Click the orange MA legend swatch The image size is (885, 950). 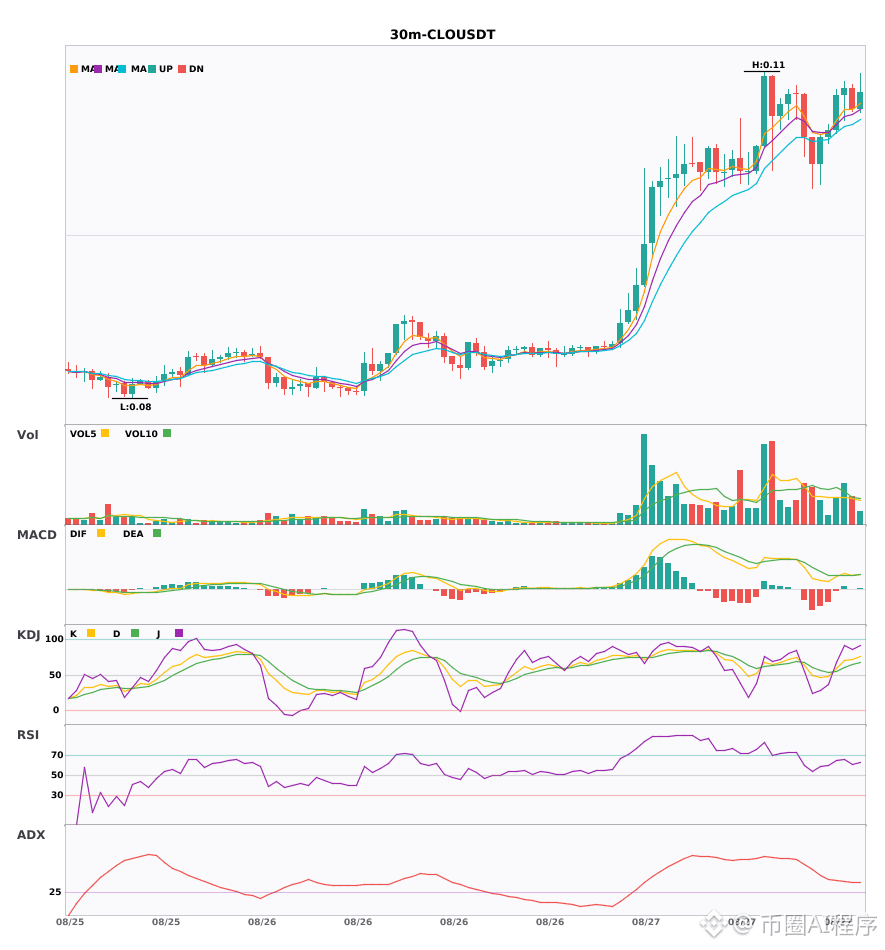(x=74, y=69)
